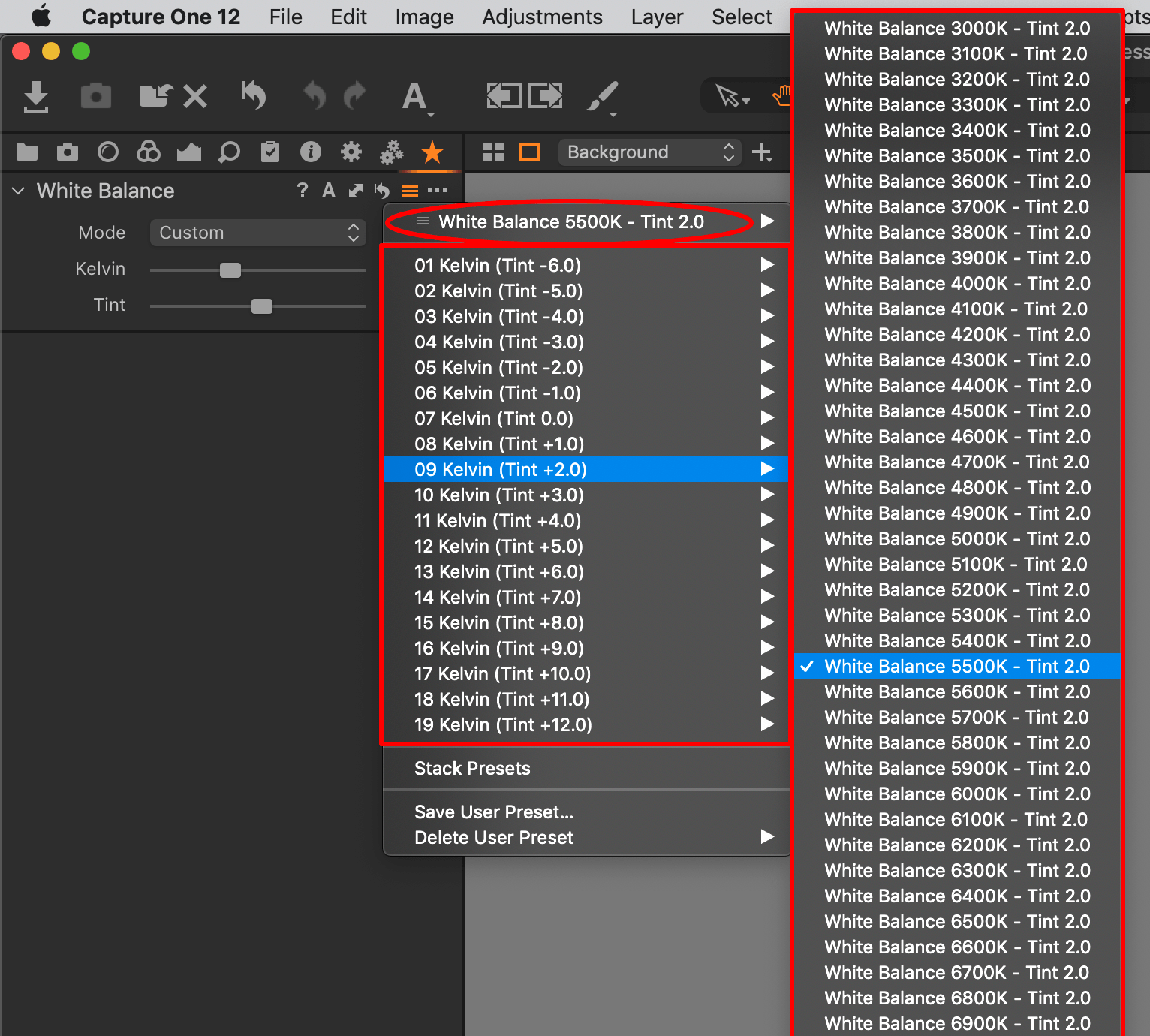Open the Details magnifier tool tab

point(229,152)
